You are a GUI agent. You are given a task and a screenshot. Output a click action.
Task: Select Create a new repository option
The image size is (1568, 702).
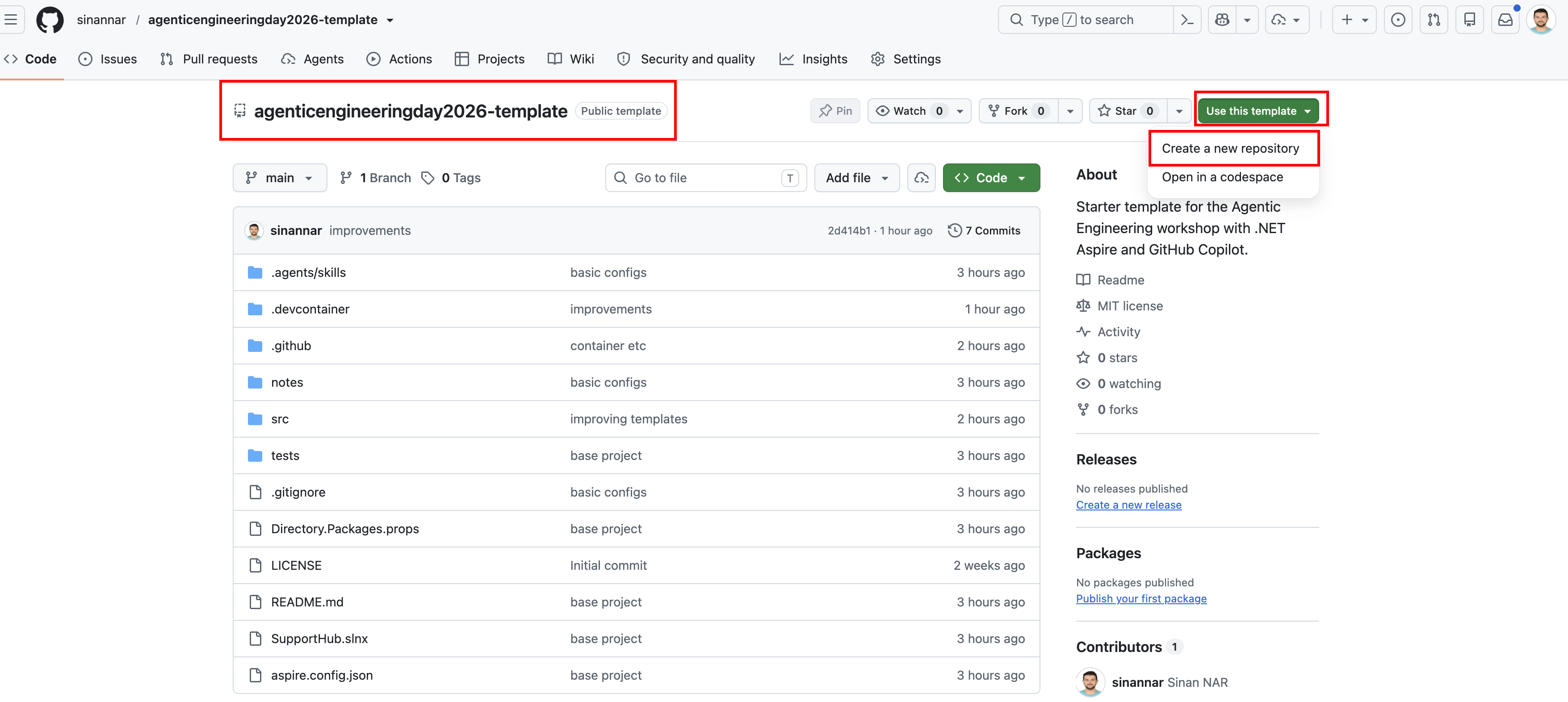pyautogui.click(x=1230, y=148)
